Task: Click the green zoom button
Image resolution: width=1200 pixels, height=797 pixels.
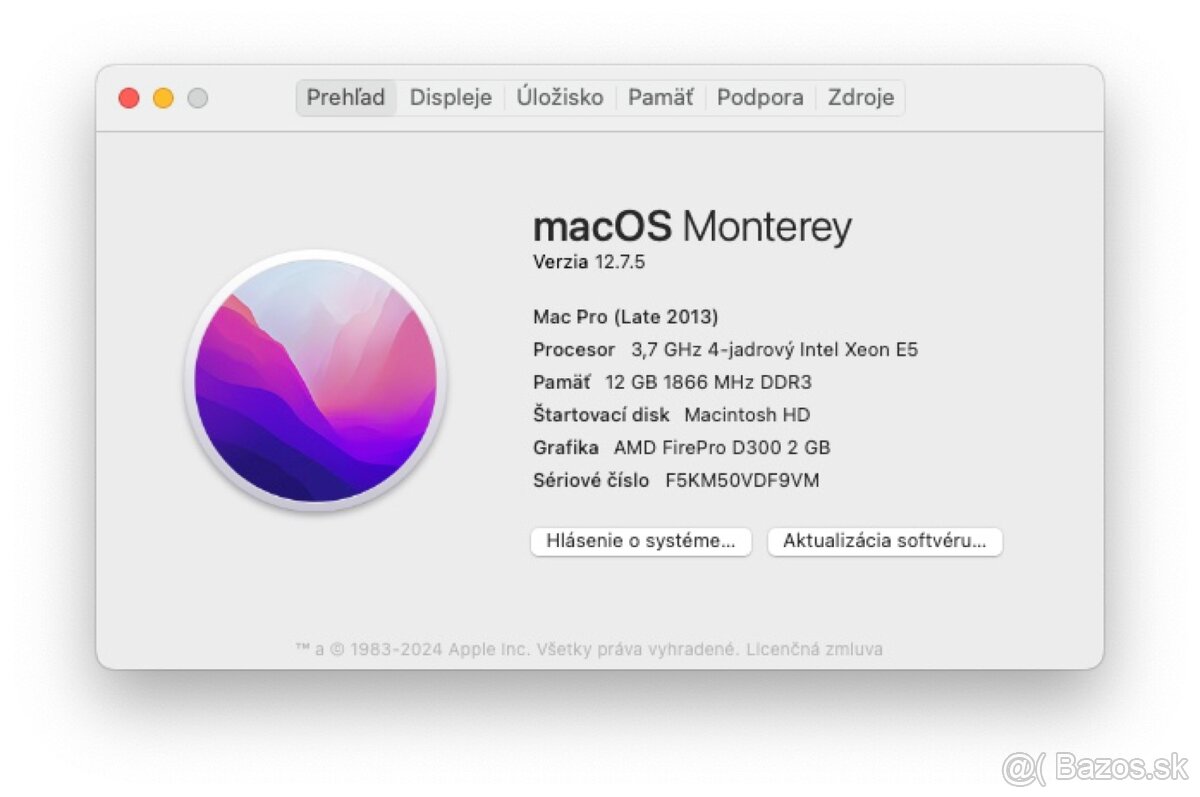Action: pos(197,97)
